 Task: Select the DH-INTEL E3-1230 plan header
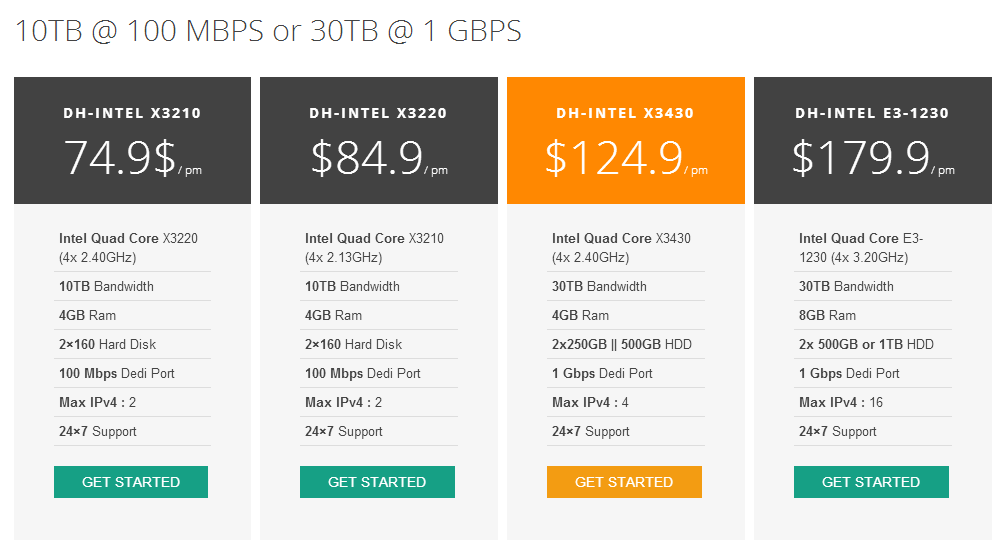point(872,113)
